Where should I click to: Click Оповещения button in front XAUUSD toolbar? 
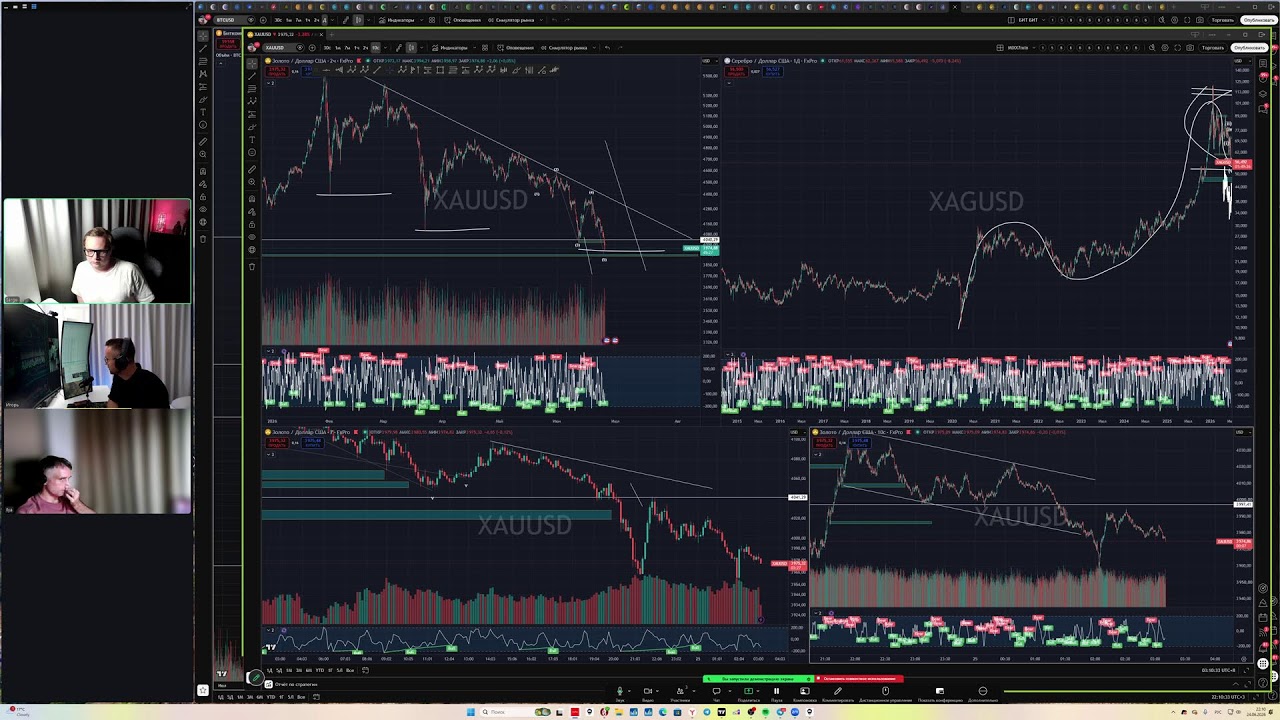click(516, 47)
